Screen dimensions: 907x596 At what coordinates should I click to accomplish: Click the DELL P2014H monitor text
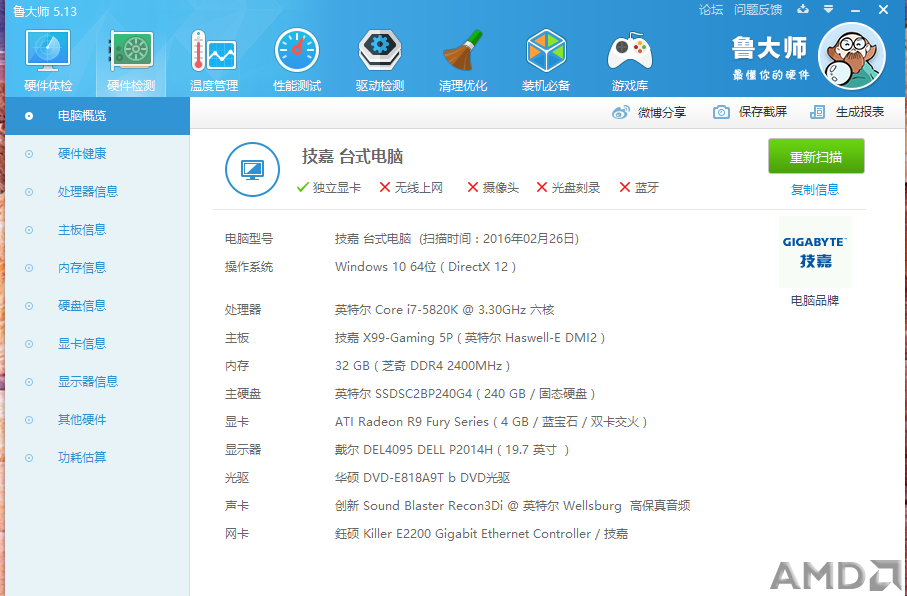pyautogui.click(x=452, y=450)
